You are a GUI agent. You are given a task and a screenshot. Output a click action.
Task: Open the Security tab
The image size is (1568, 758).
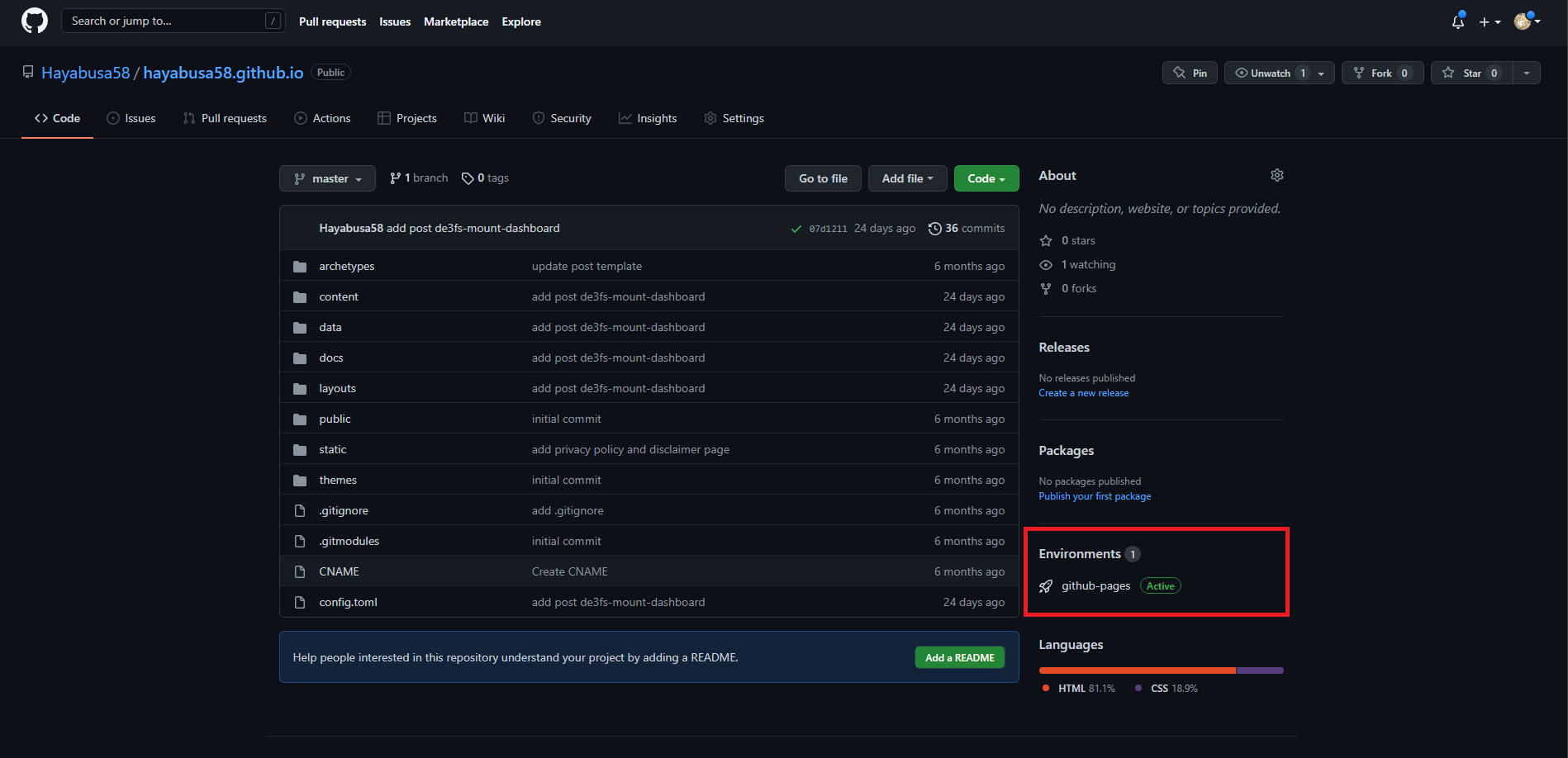click(x=562, y=118)
